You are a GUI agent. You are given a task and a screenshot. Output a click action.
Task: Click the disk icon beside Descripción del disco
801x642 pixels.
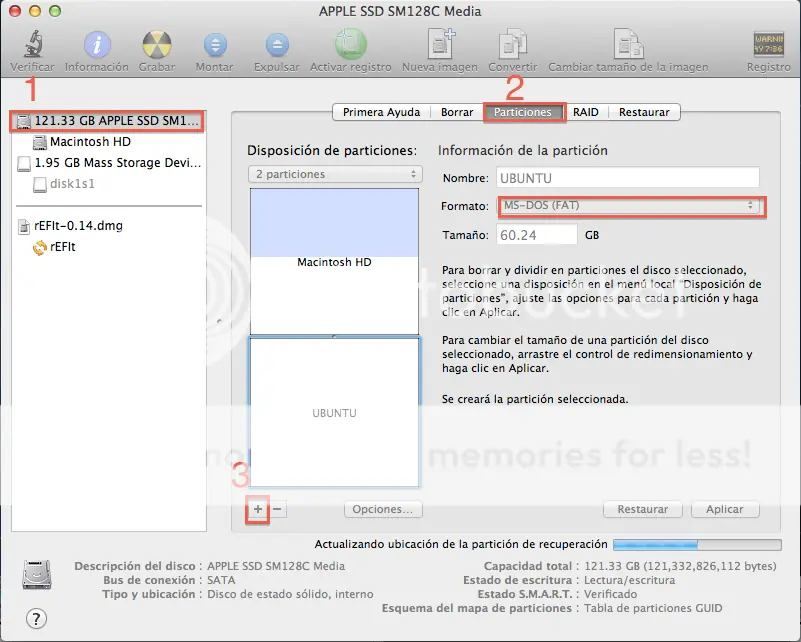point(37,576)
